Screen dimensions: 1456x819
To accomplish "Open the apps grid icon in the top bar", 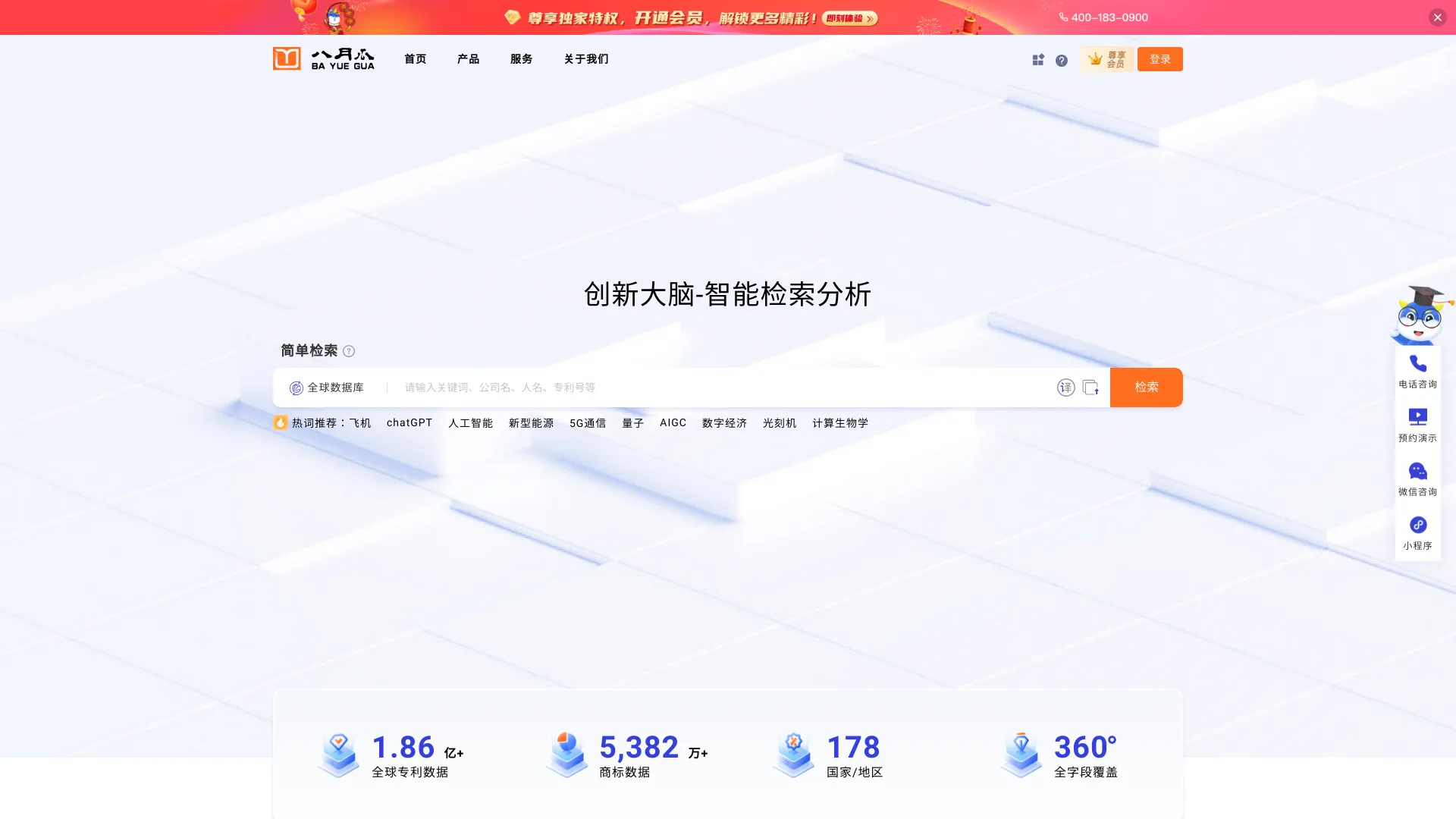I will click(1037, 59).
